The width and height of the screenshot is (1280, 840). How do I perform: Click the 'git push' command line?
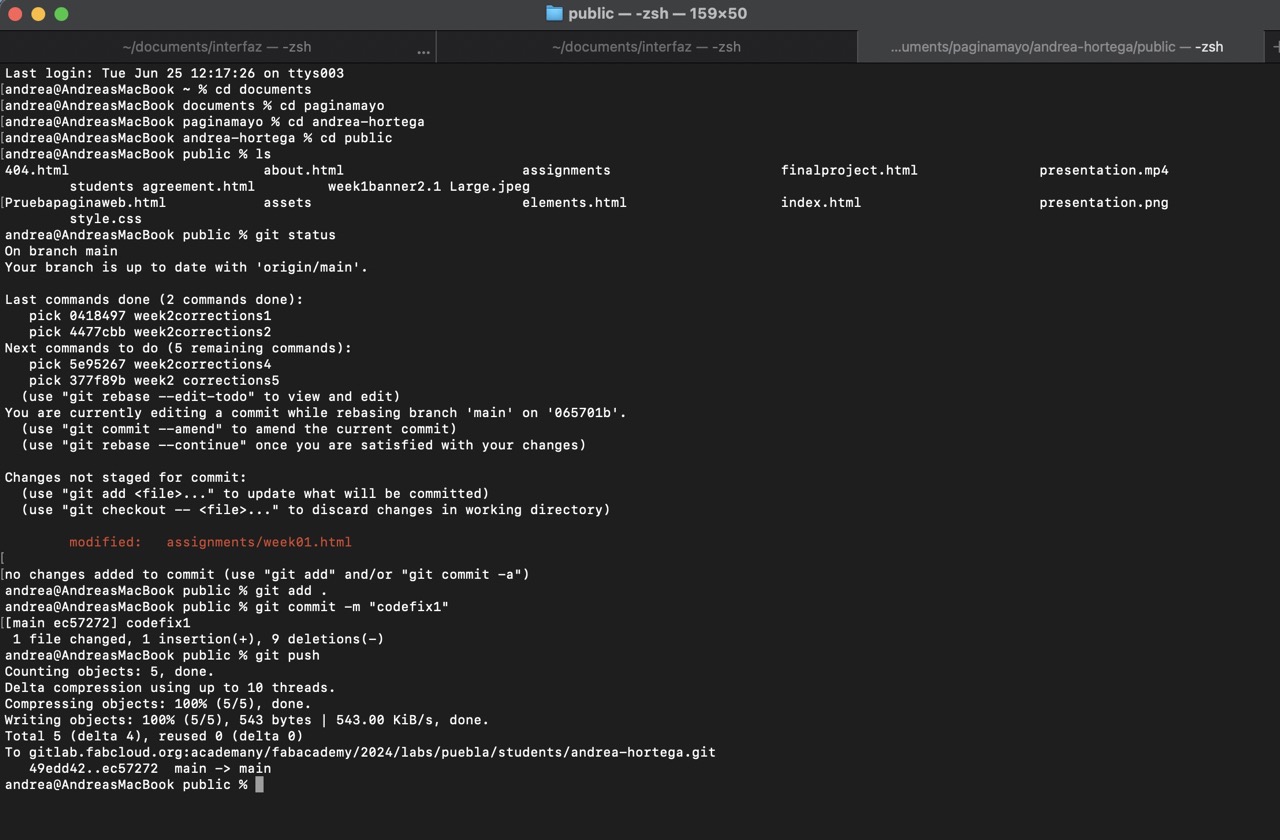click(x=162, y=655)
